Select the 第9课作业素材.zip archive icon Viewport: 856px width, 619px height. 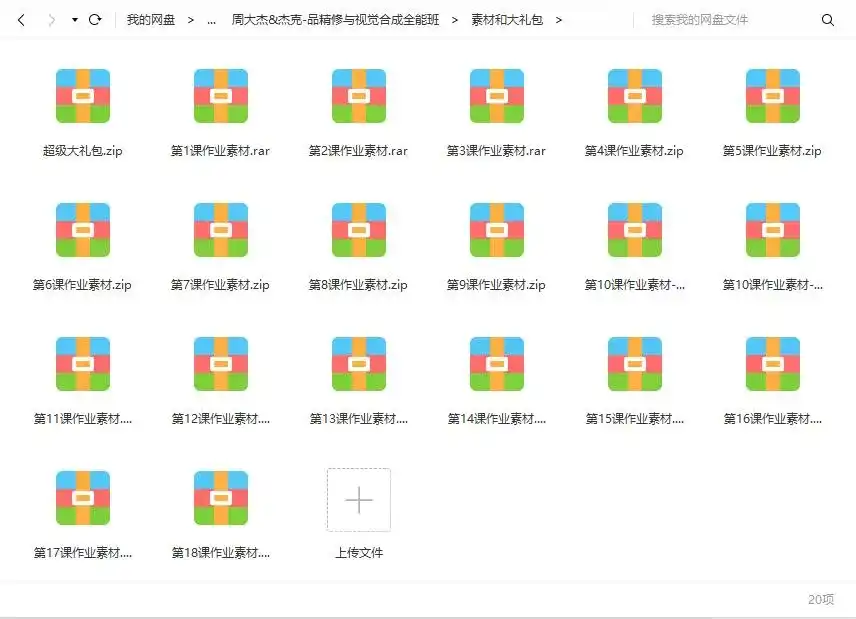495,231
